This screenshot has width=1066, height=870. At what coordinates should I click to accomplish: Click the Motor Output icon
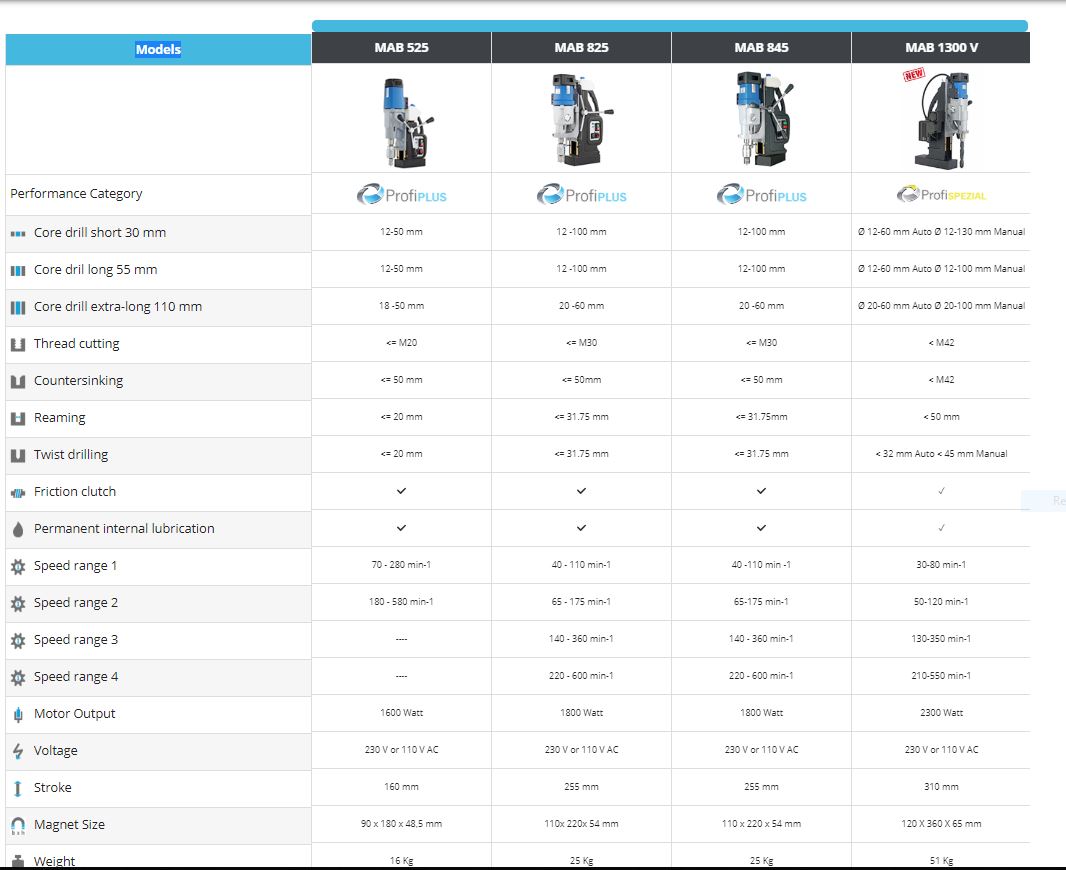[x=18, y=714]
